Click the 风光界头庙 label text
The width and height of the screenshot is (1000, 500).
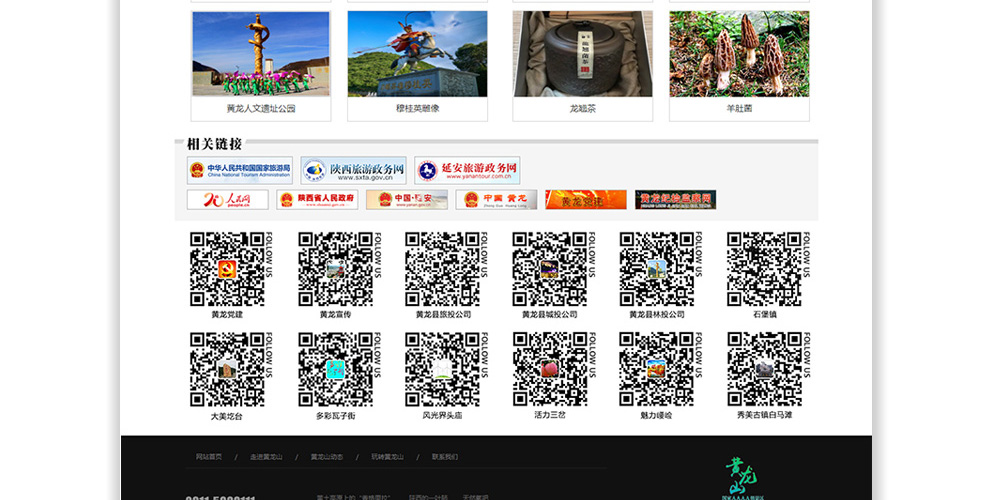click(x=443, y=415)
